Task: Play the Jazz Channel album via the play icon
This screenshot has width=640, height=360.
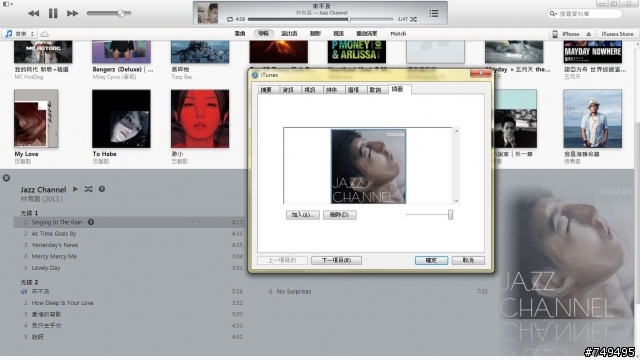Action: coord(76,189)
